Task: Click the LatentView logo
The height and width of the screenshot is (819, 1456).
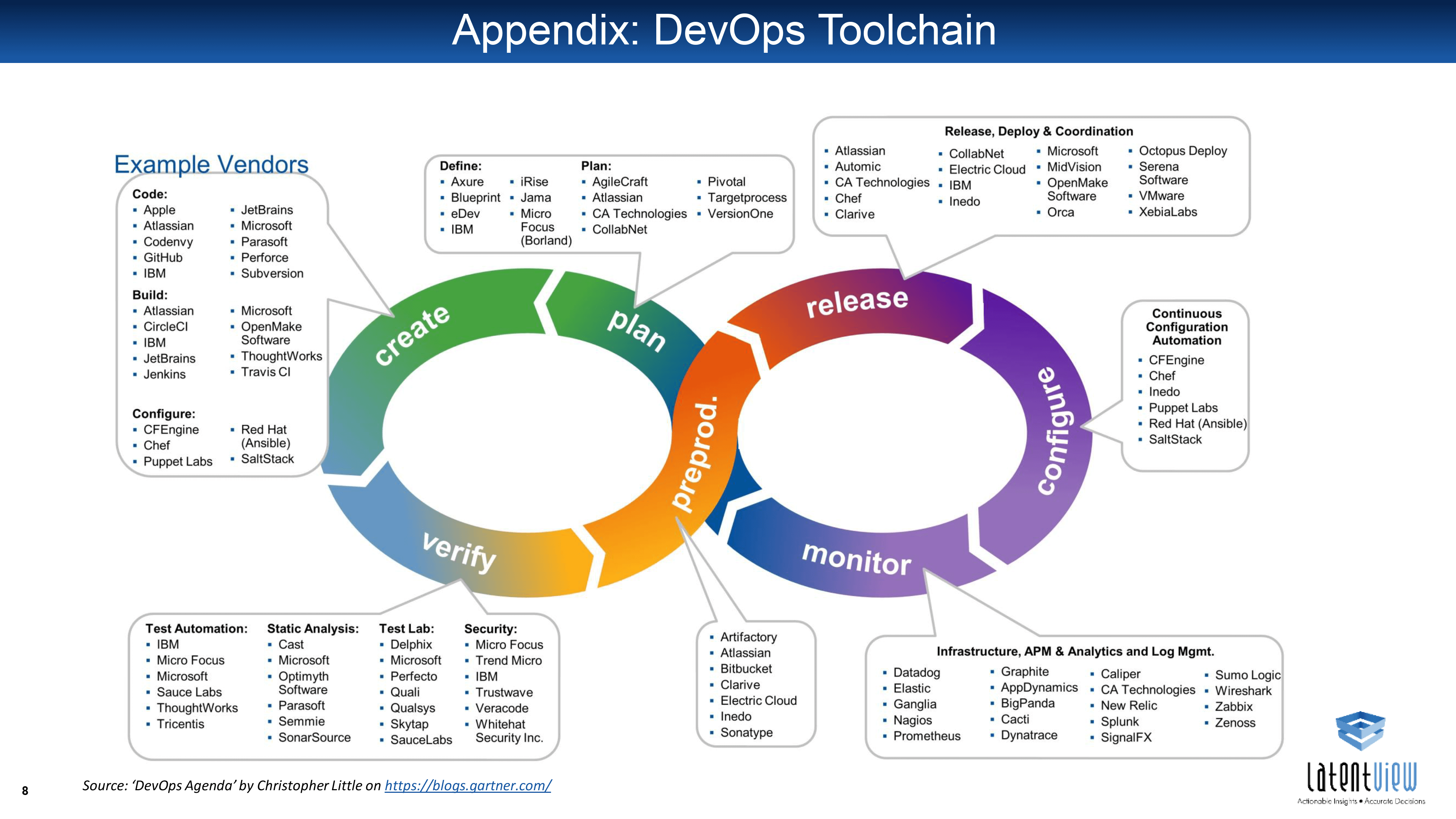Action: click(x=1361, y=758)
